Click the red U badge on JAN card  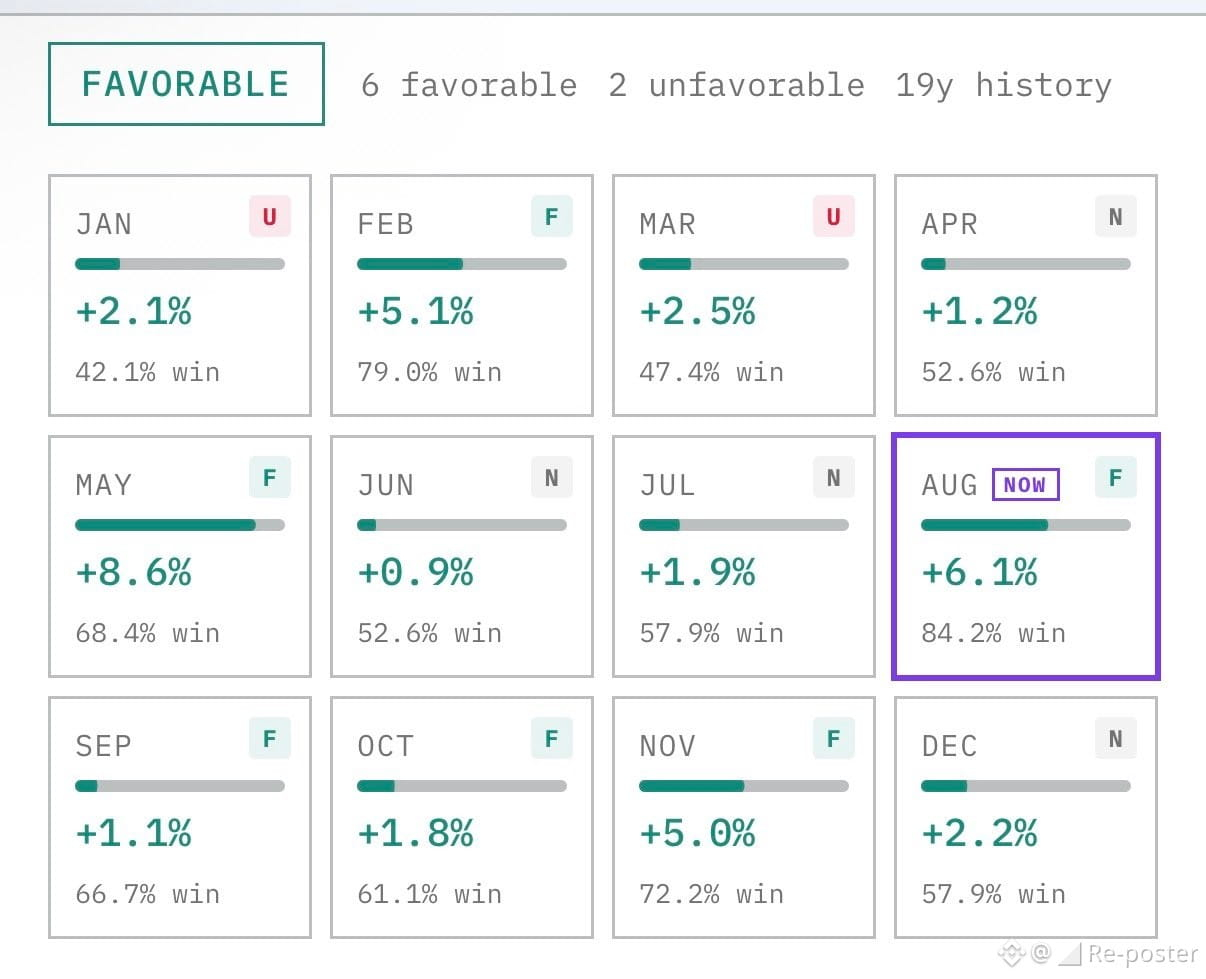(x=270, y=216)
